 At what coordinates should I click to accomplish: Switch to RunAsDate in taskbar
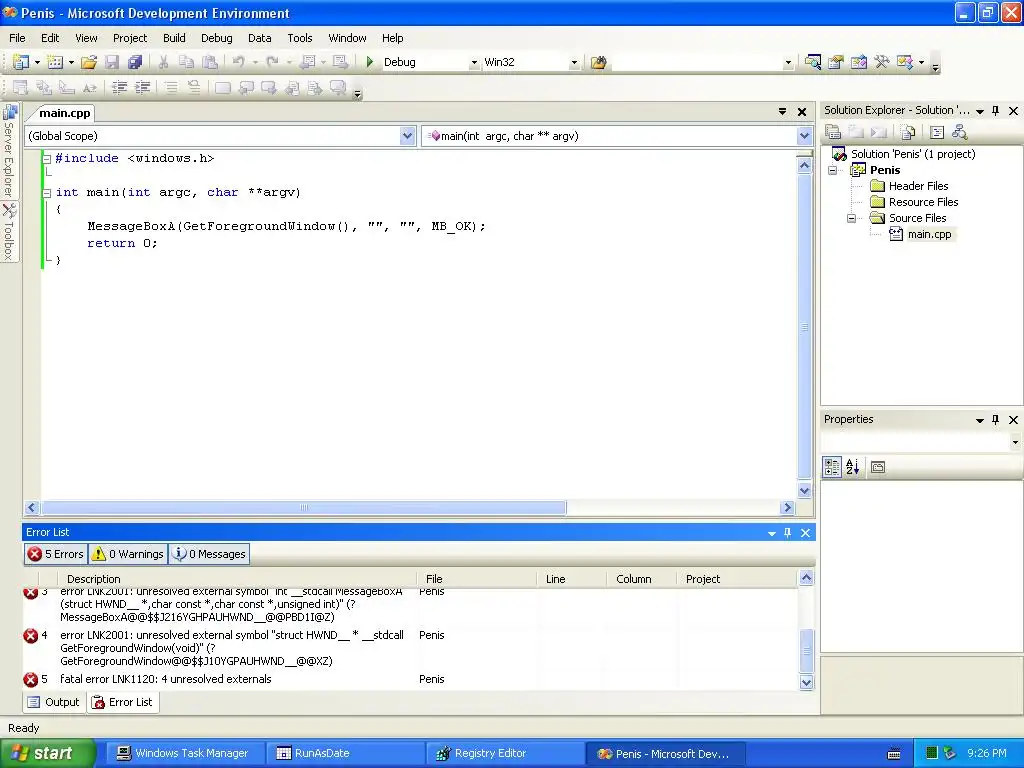(344, 754)
